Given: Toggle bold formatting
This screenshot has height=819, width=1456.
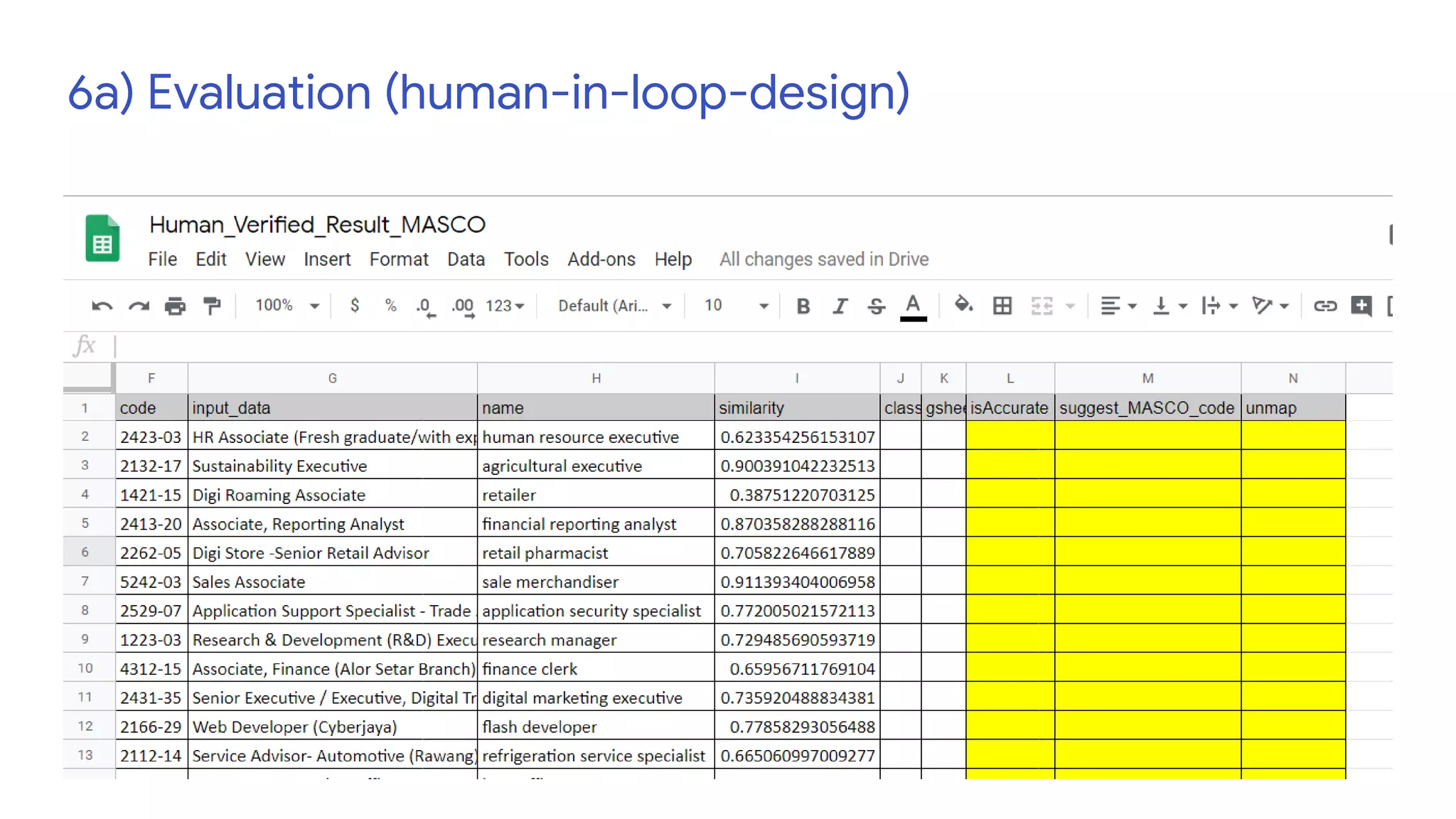Looking at the screenshot, I should [x=803, y=306].
